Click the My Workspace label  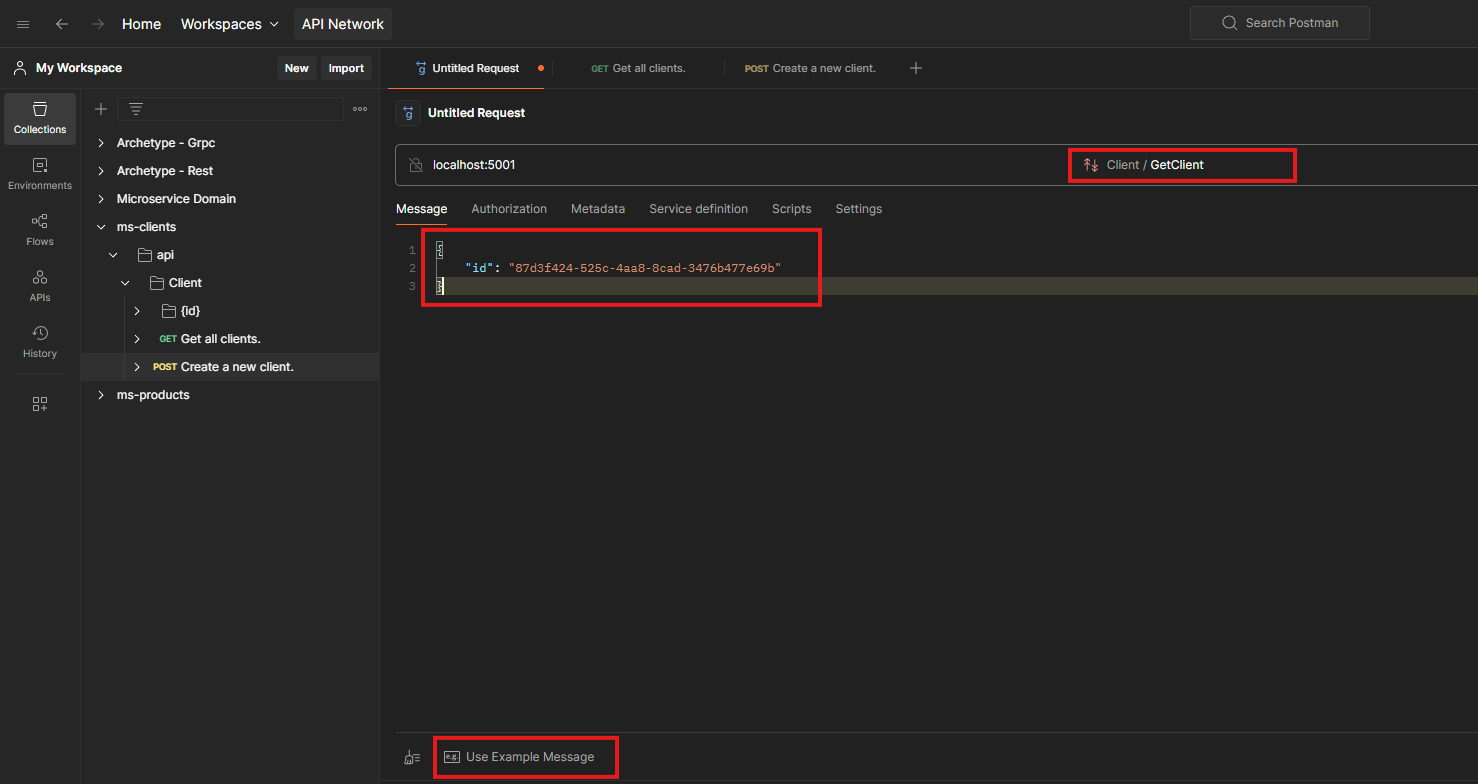[x=79, y=68]
